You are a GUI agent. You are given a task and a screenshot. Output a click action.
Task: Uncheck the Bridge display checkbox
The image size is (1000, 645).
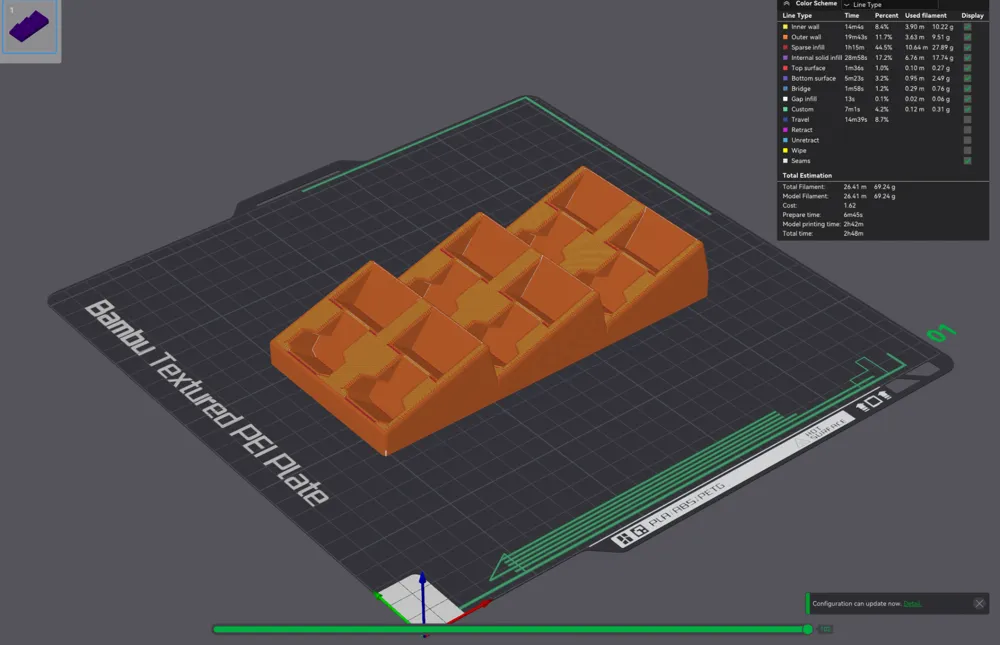point(967,89)
